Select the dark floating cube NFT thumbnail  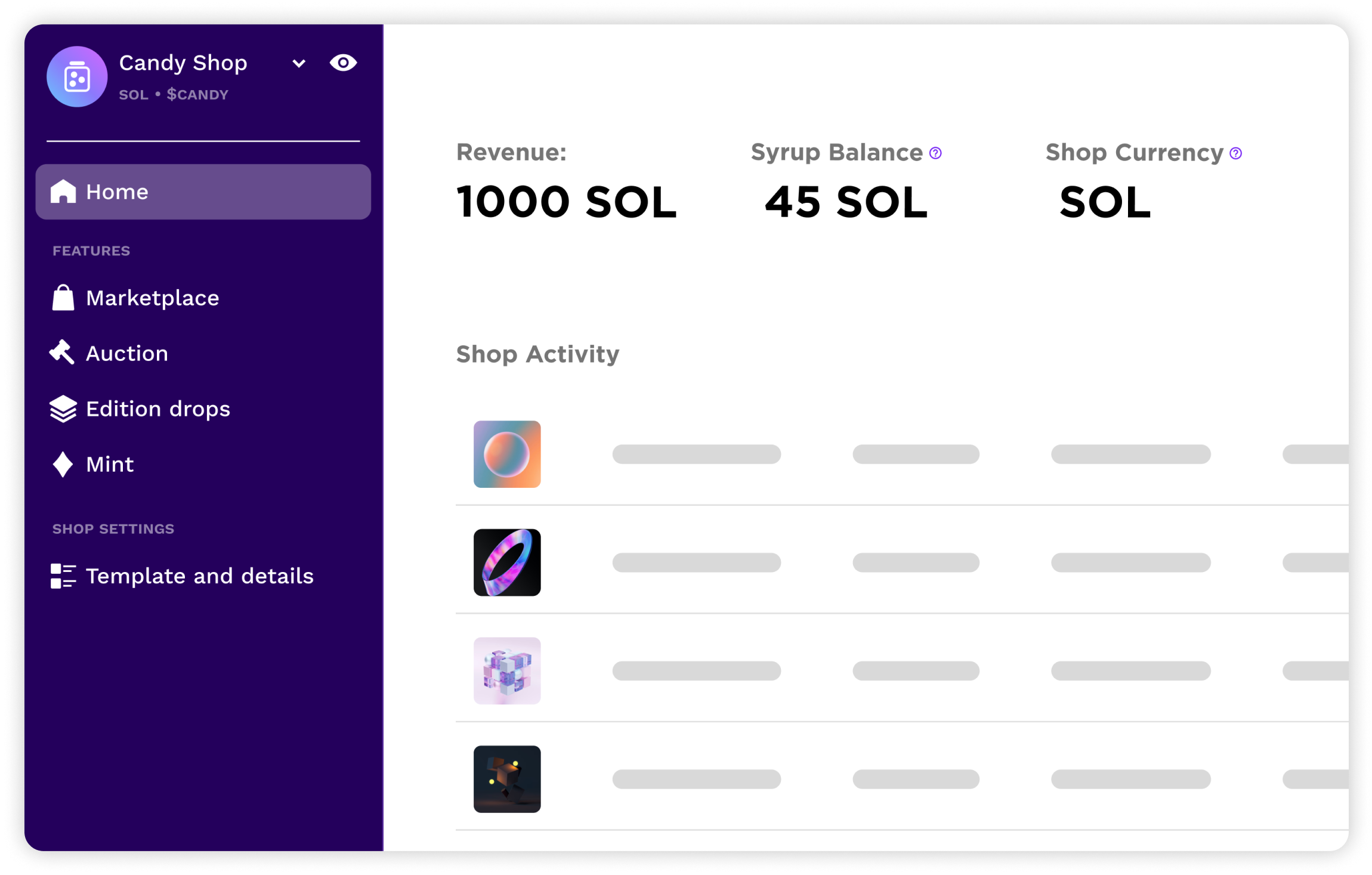click(507, 779)
